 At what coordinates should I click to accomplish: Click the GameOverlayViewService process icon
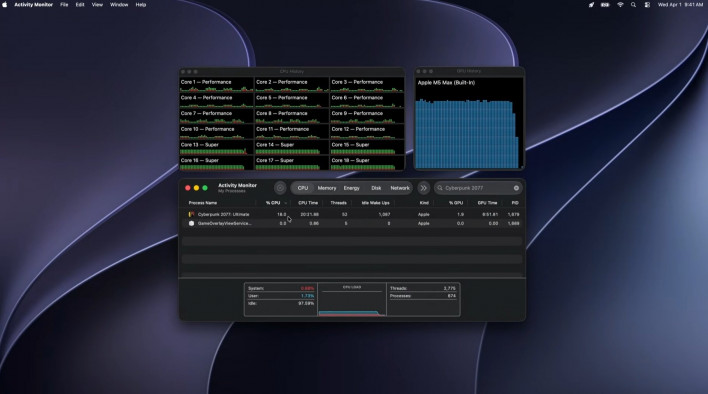(191, 223)
